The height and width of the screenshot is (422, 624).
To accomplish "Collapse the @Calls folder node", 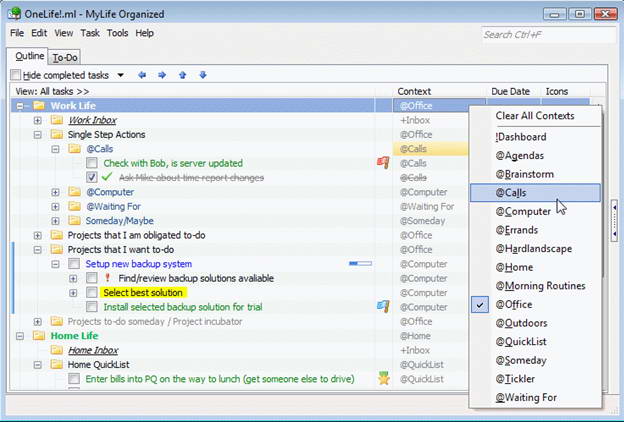I will coord(55,149).
